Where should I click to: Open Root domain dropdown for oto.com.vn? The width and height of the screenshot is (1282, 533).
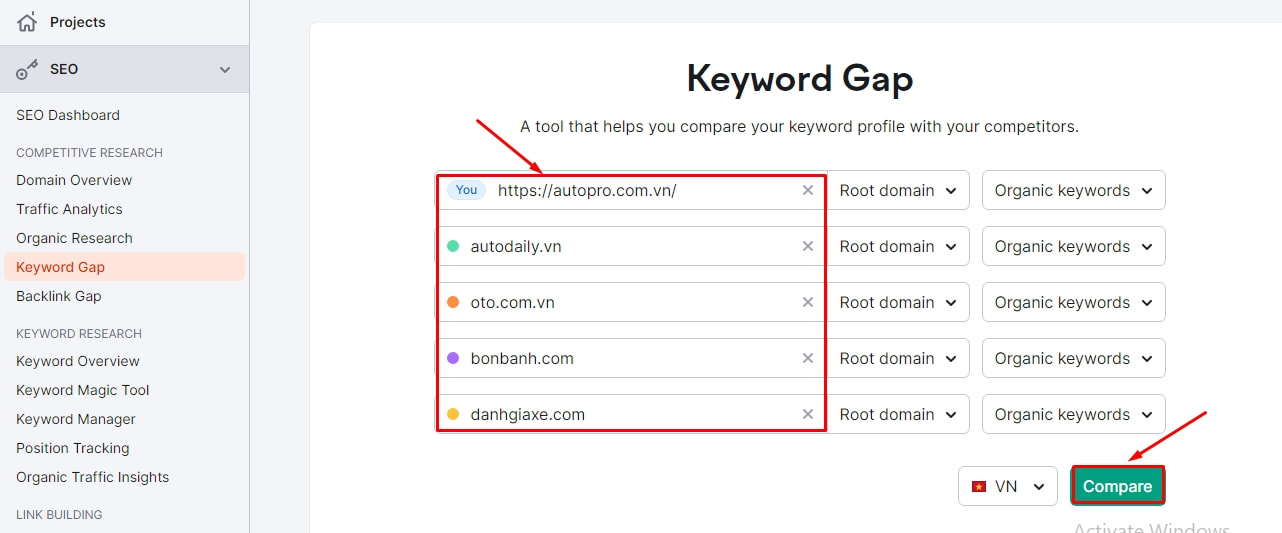point(898,302)
